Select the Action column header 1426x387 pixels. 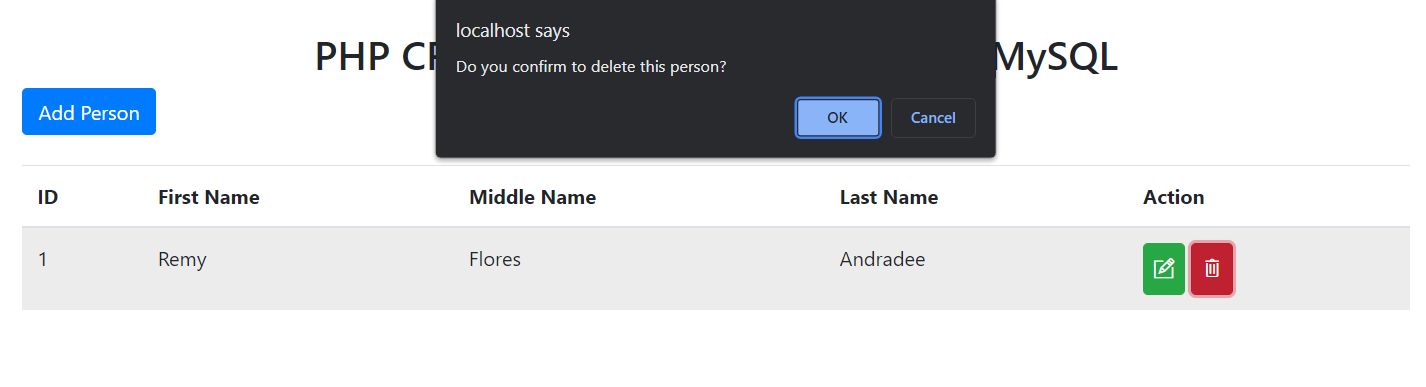[x=1174, y=197]
